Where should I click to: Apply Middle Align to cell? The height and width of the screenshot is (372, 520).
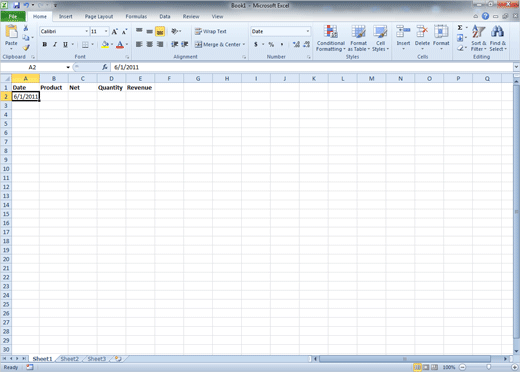(x=150, y=31)
